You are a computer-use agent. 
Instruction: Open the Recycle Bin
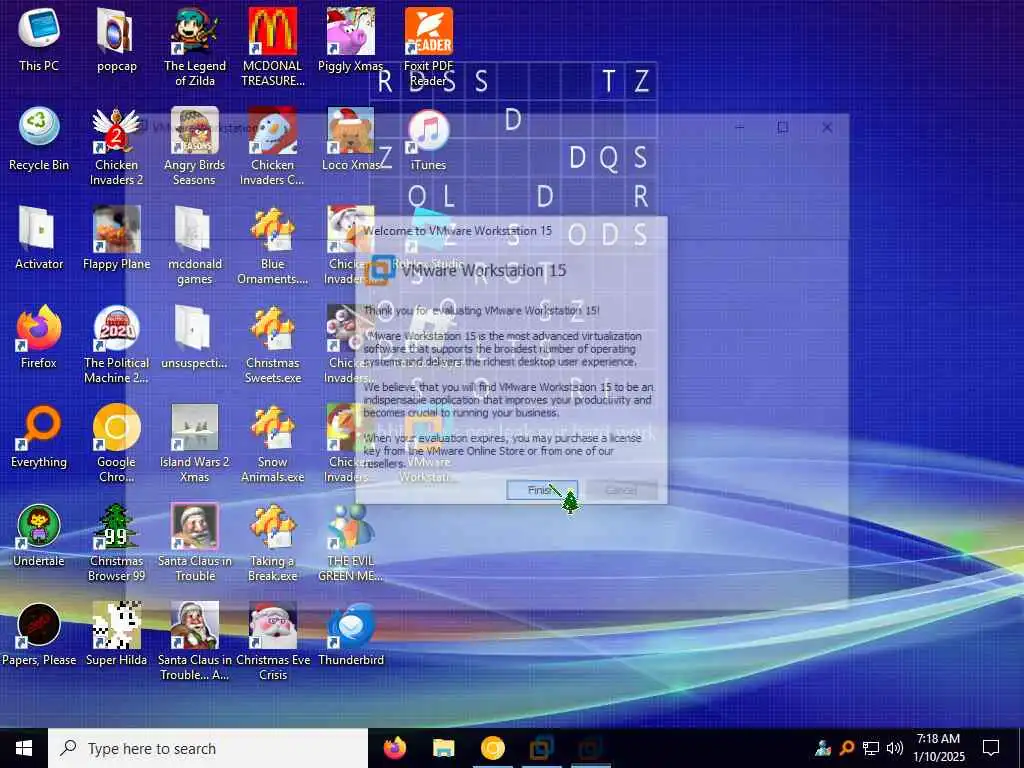click(x=39, y=139)
